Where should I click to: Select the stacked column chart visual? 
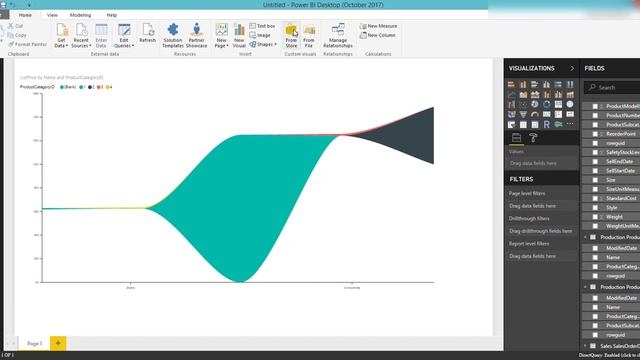click(x=523, y=84)
